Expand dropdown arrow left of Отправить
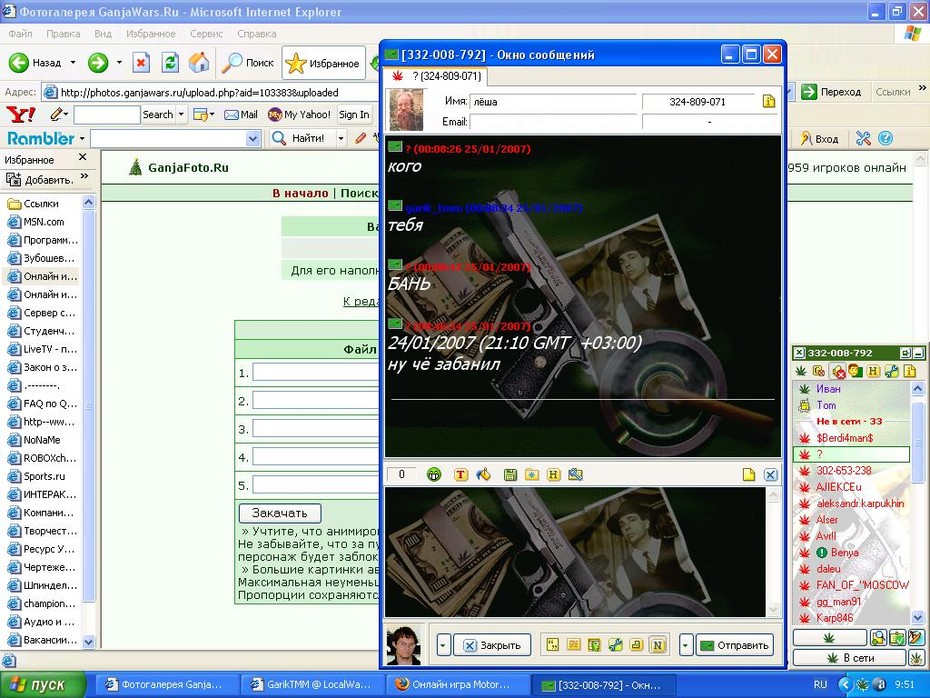The width and height of the screenshot is (930, 698). coord(686,645)
